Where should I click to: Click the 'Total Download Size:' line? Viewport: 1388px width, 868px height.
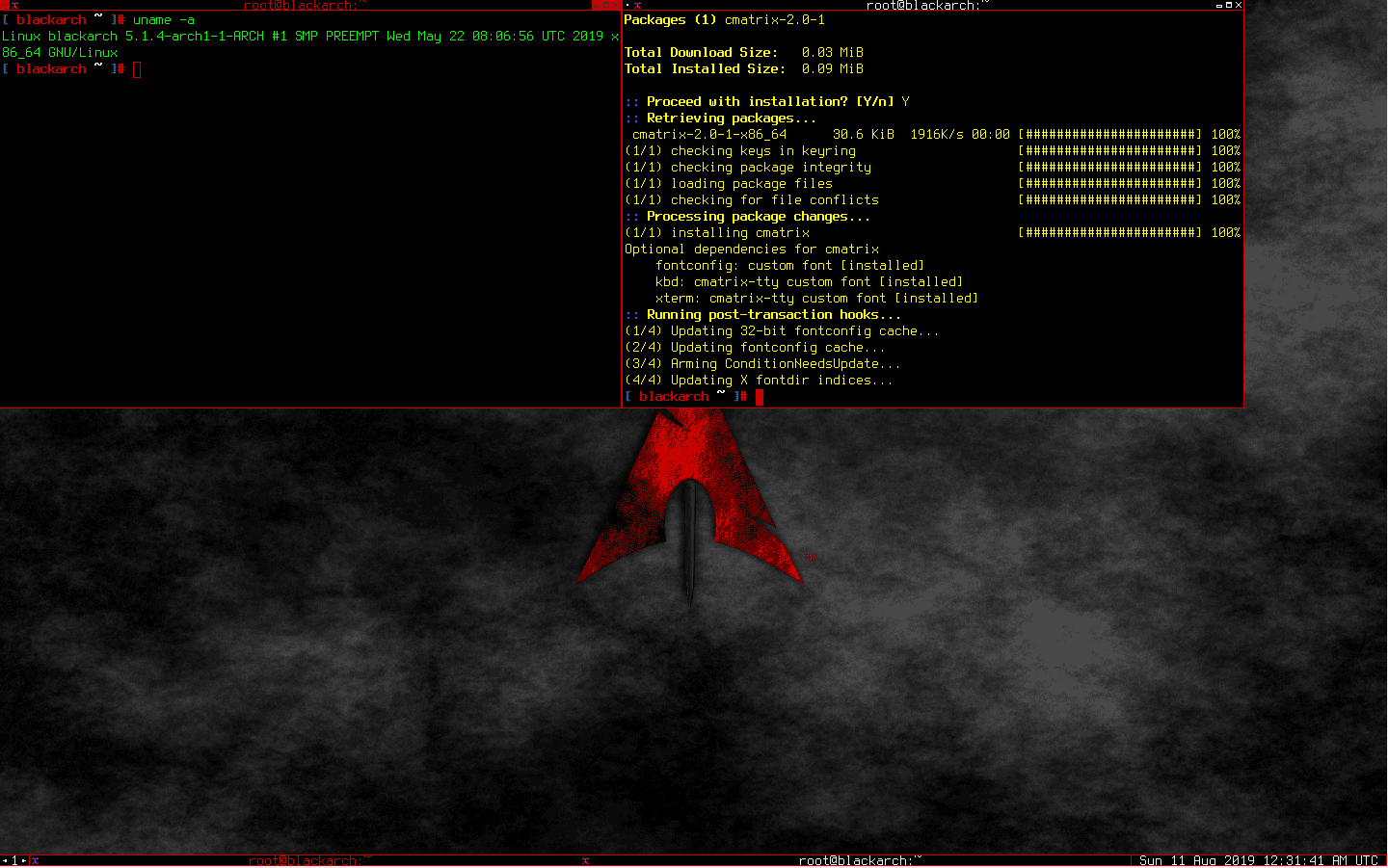pyautogui.click(x=744, y=53)
